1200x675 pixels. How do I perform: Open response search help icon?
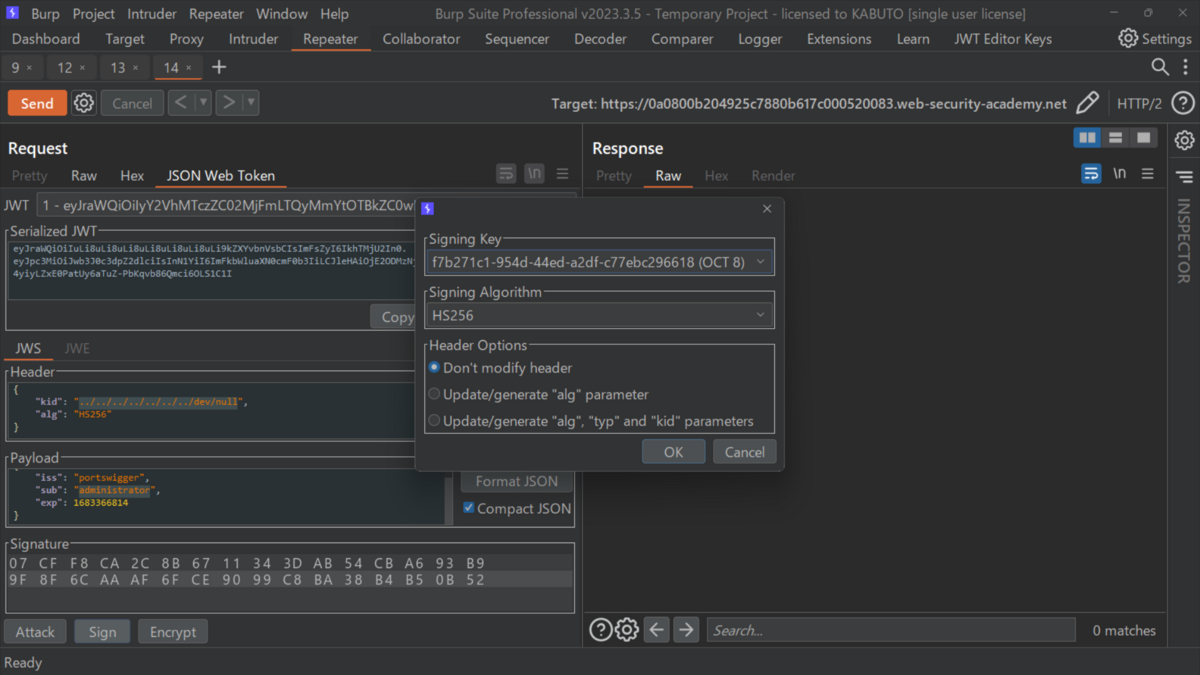pyautogui.click(x=600, y=630)
